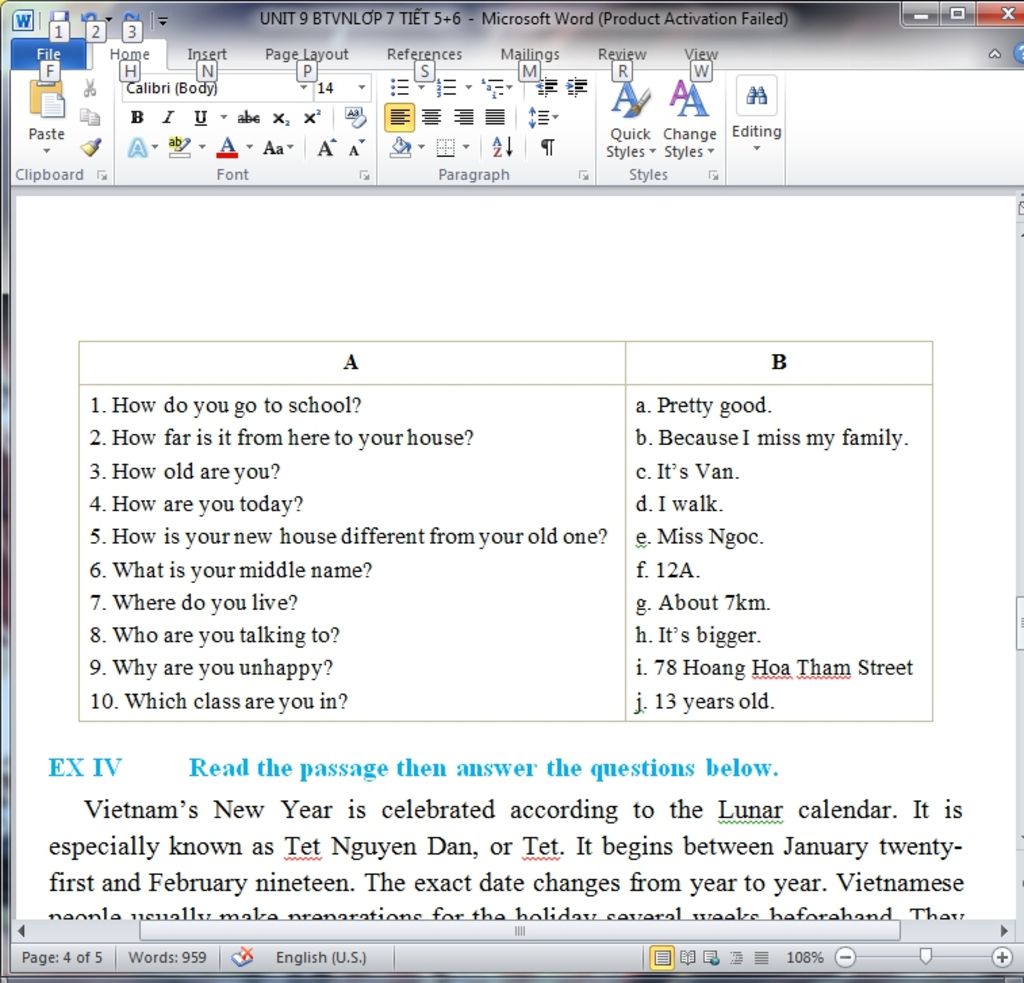Viewport: 1024px width, 983px height.
Task: Open the font size dropdown
Action: coord(362,88)
